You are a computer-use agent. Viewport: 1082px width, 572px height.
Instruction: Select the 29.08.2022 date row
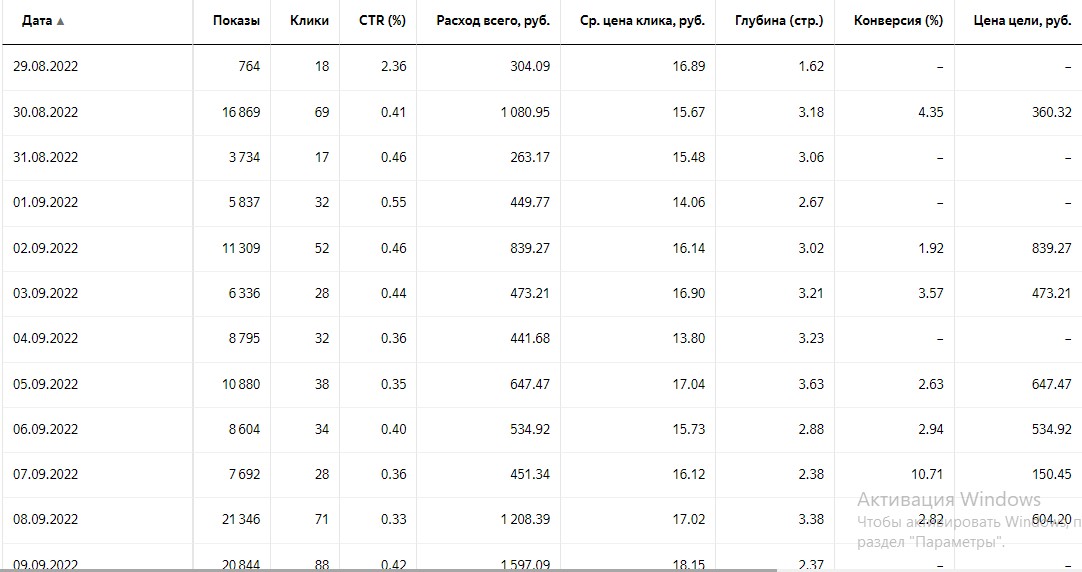46,67
